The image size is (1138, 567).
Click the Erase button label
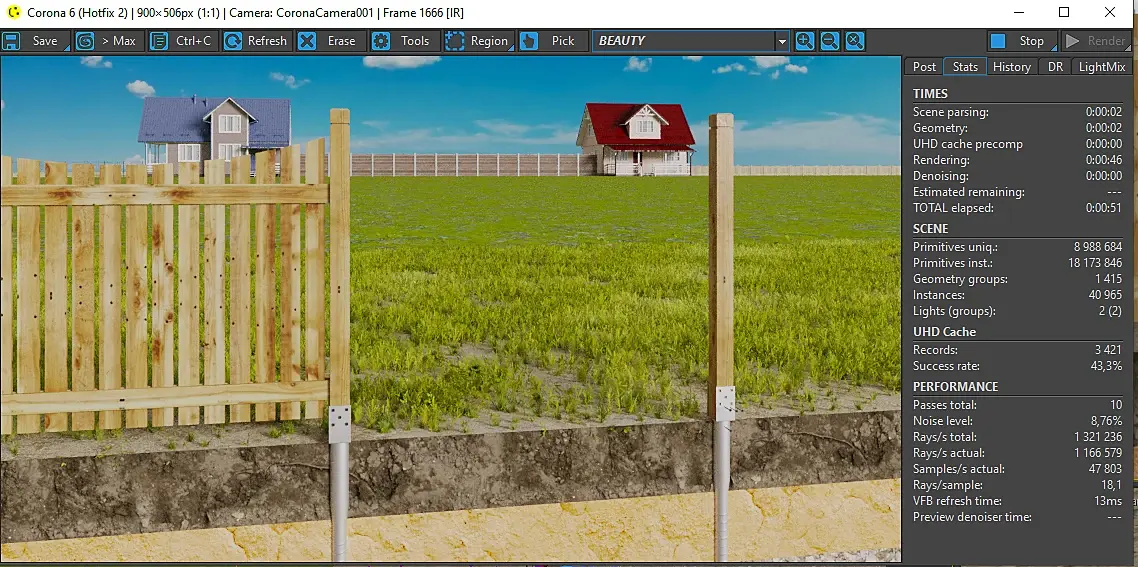pos(341,41)
